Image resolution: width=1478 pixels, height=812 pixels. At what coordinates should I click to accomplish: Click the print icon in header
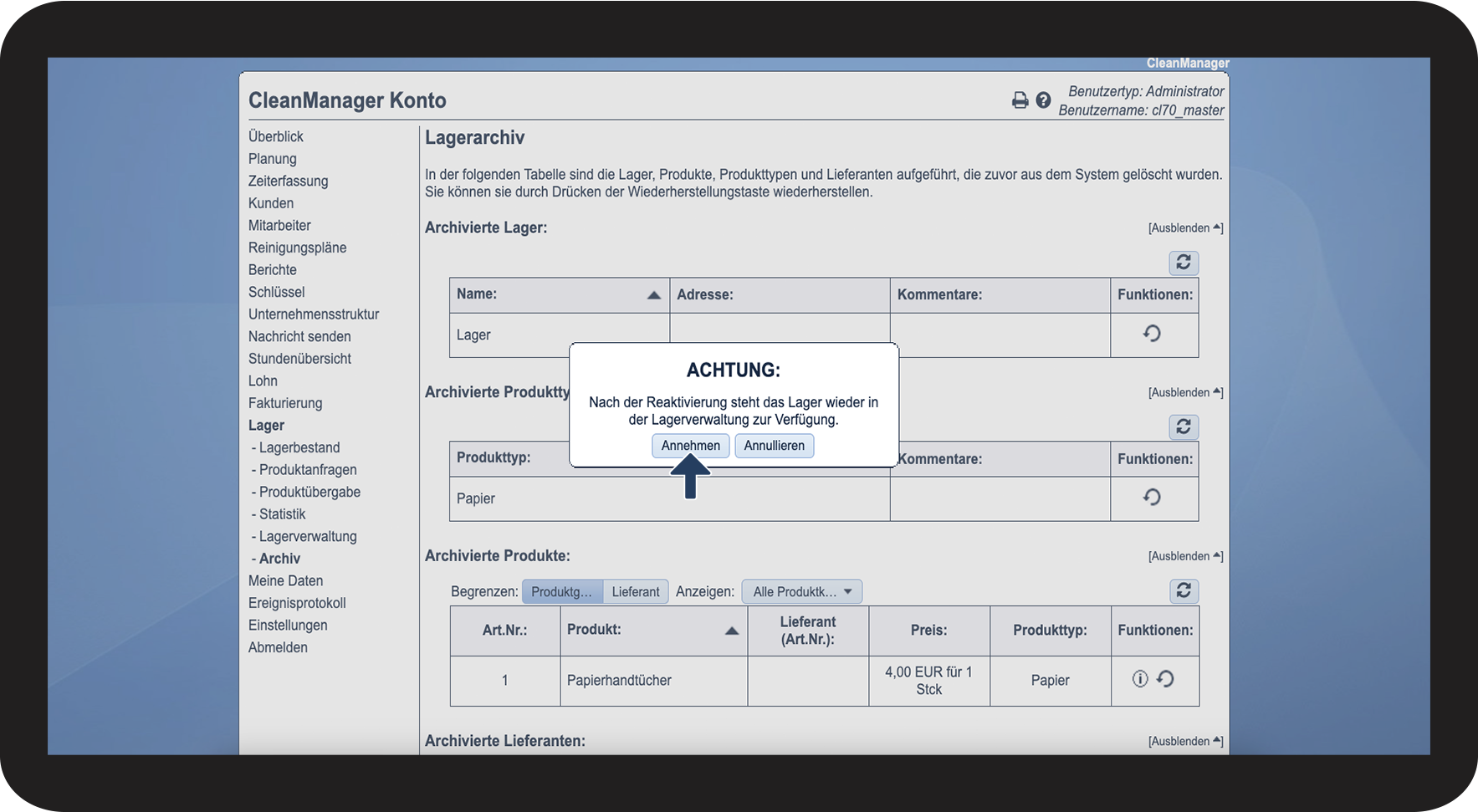(1020, 100)
